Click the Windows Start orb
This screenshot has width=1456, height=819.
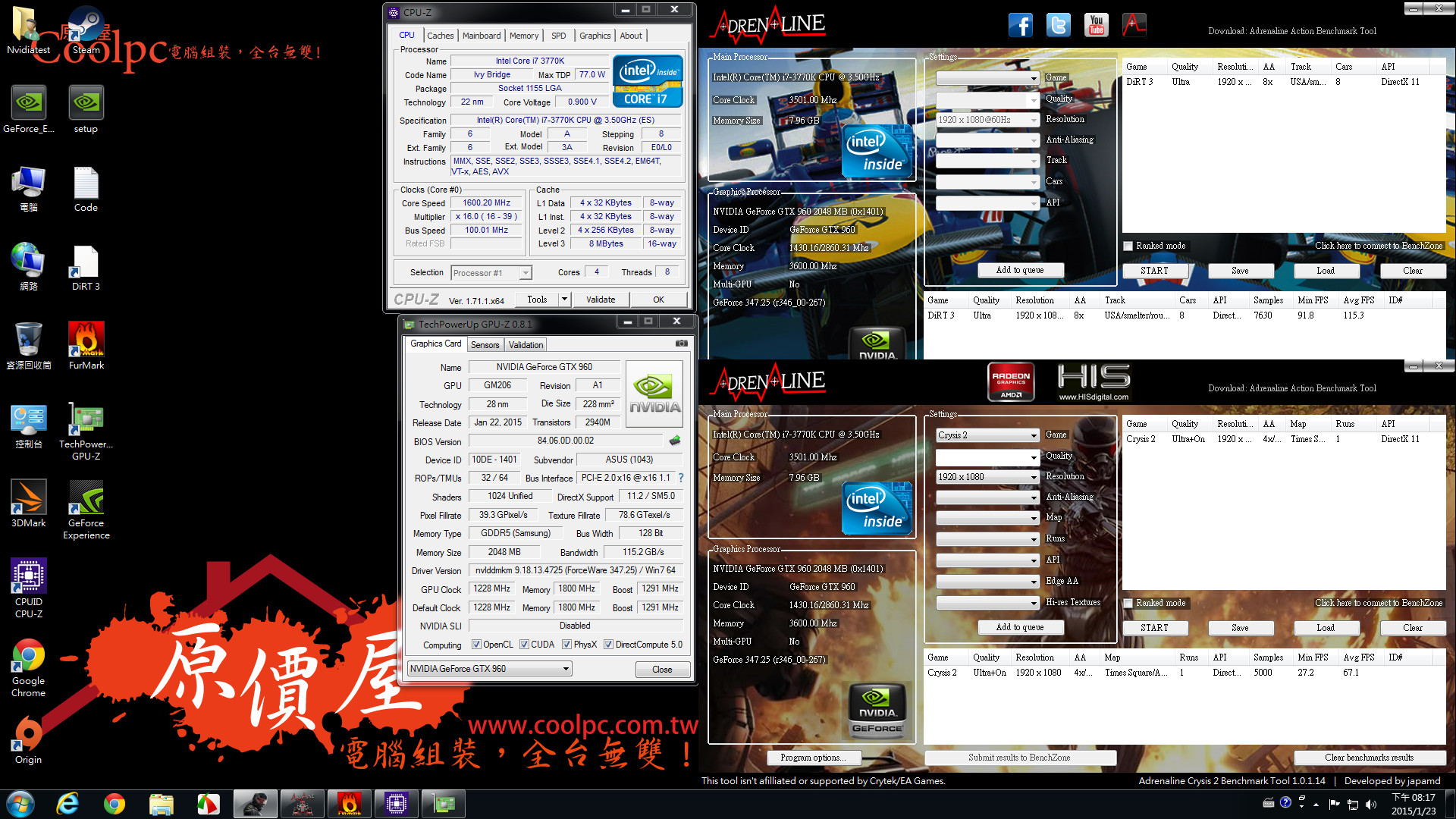(20, 804)
